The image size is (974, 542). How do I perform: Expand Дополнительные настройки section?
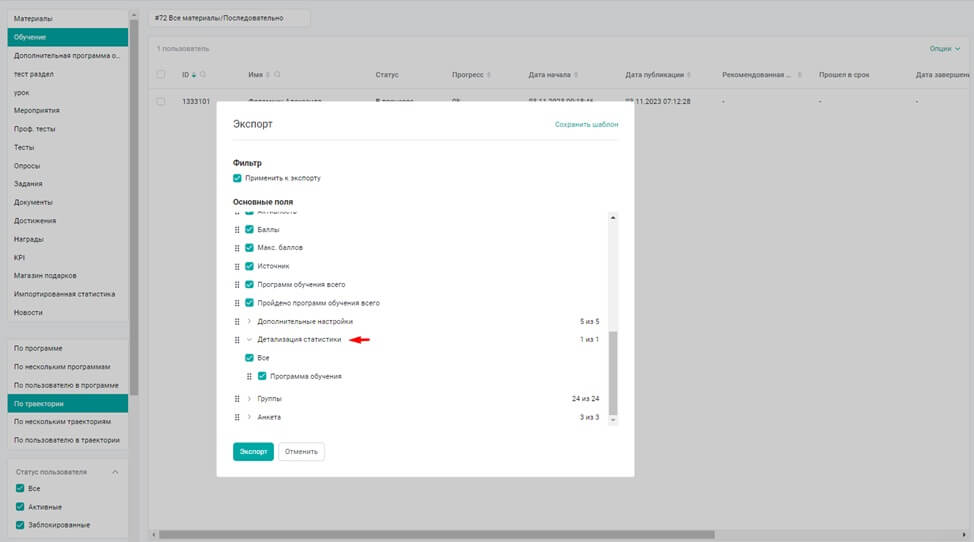[249, 321]
